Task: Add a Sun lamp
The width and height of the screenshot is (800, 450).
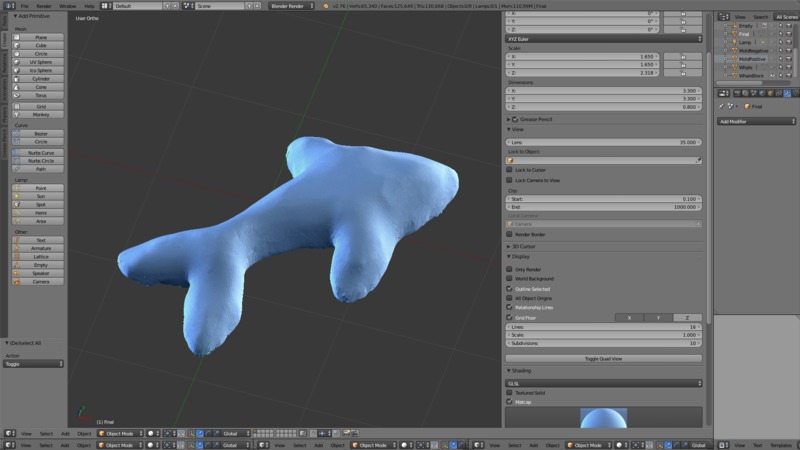Action: tap(38, 196)
